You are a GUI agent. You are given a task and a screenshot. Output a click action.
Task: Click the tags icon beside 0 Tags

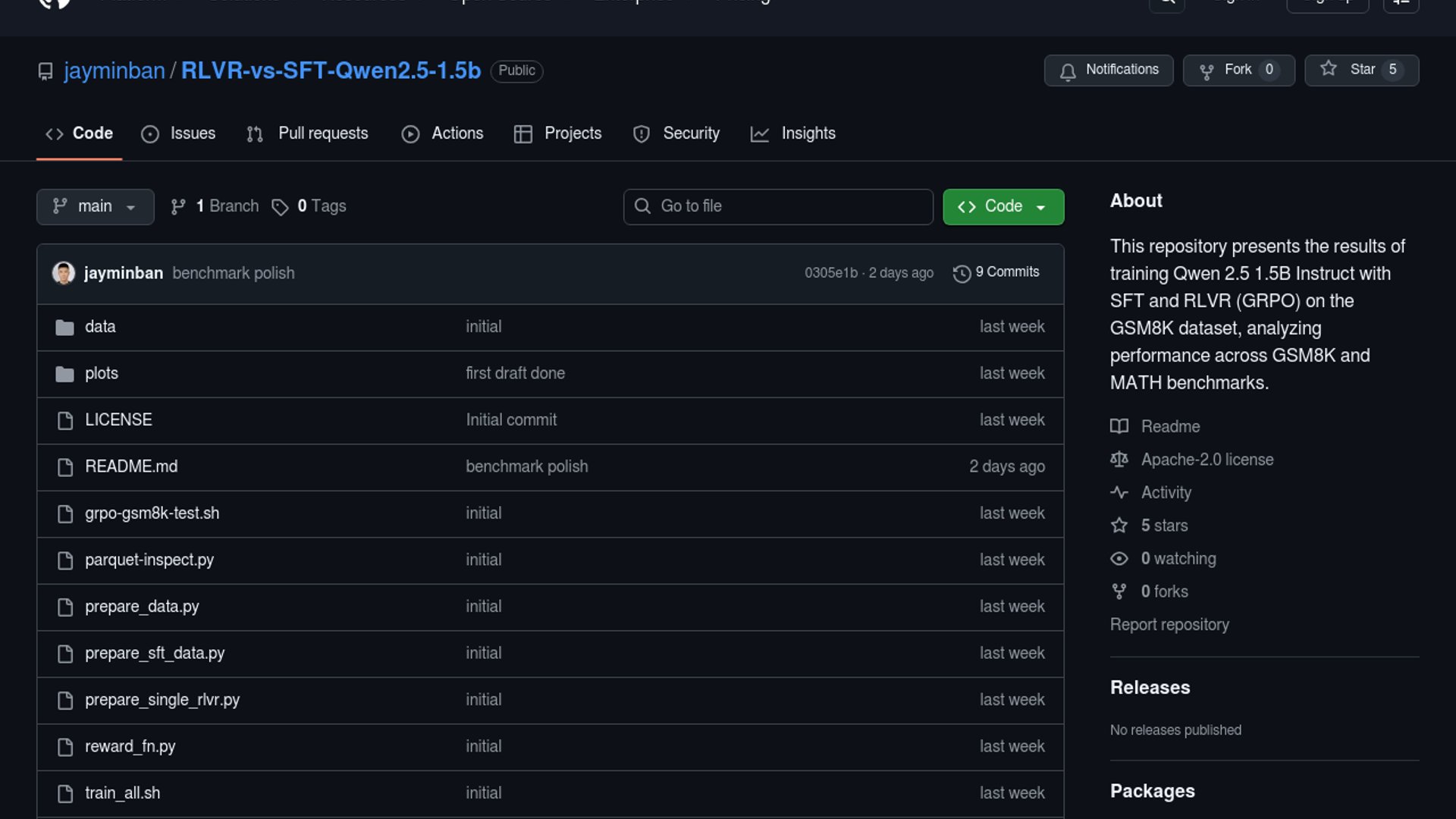click(x=280, y=207)
